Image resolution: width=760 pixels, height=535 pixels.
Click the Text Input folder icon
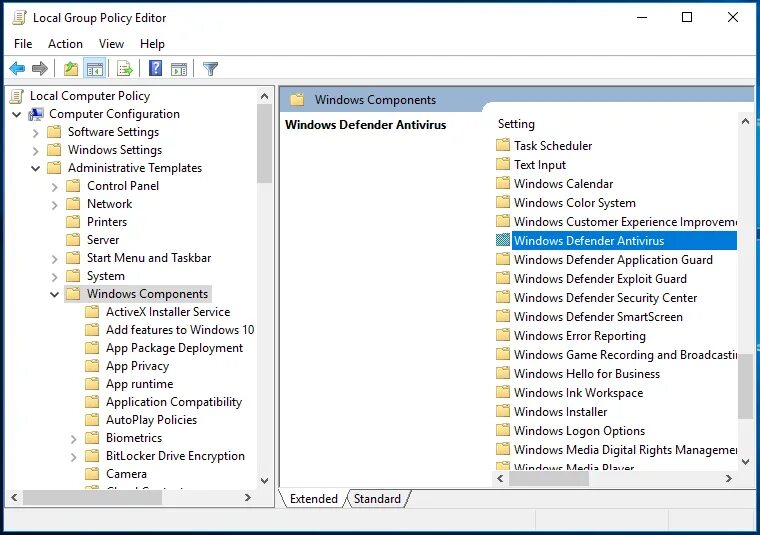[x=503, y=164]
